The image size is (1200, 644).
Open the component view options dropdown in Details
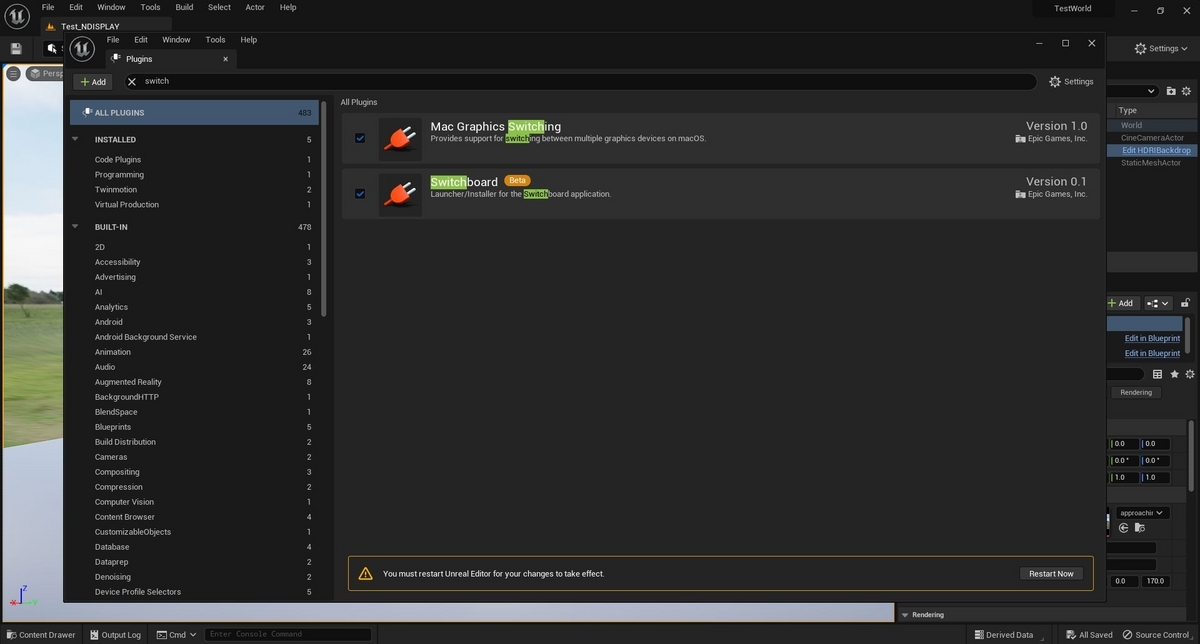[1158, 303]
